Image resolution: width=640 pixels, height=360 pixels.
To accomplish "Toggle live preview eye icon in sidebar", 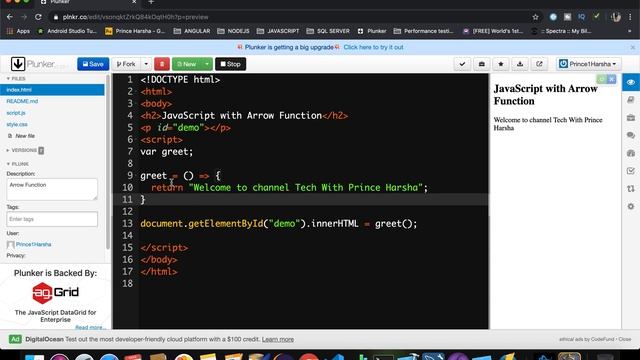I will point(631,82).
